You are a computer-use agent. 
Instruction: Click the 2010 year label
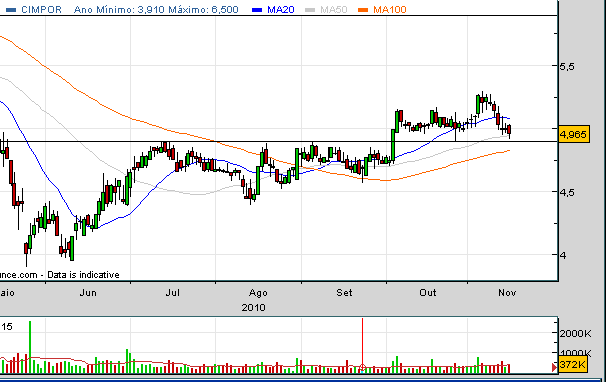click(x=254, y=308)
